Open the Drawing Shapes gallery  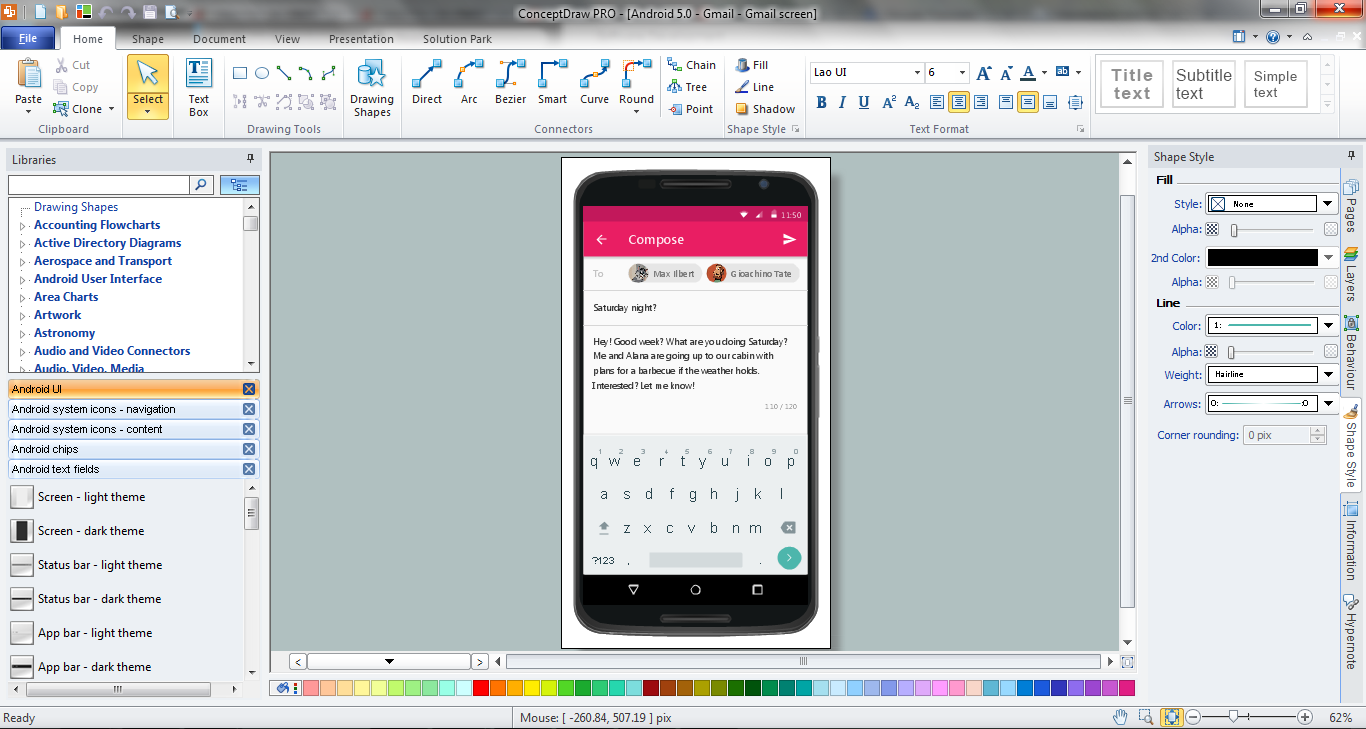coord(372,88)
